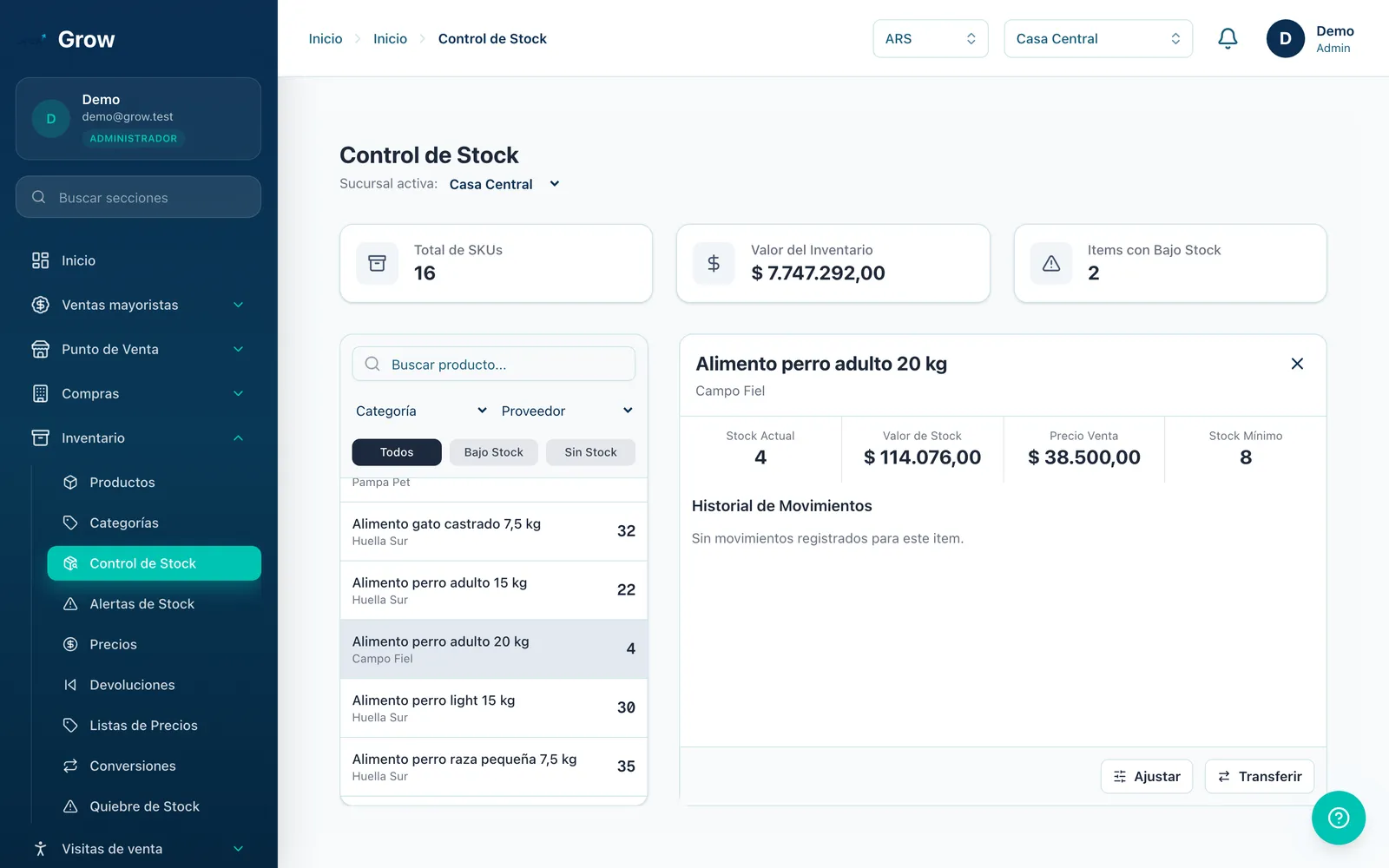Screen dimensions: 1389x868
Task: Click the Demo user avatar in header
Action: (x=1285, y=38)
